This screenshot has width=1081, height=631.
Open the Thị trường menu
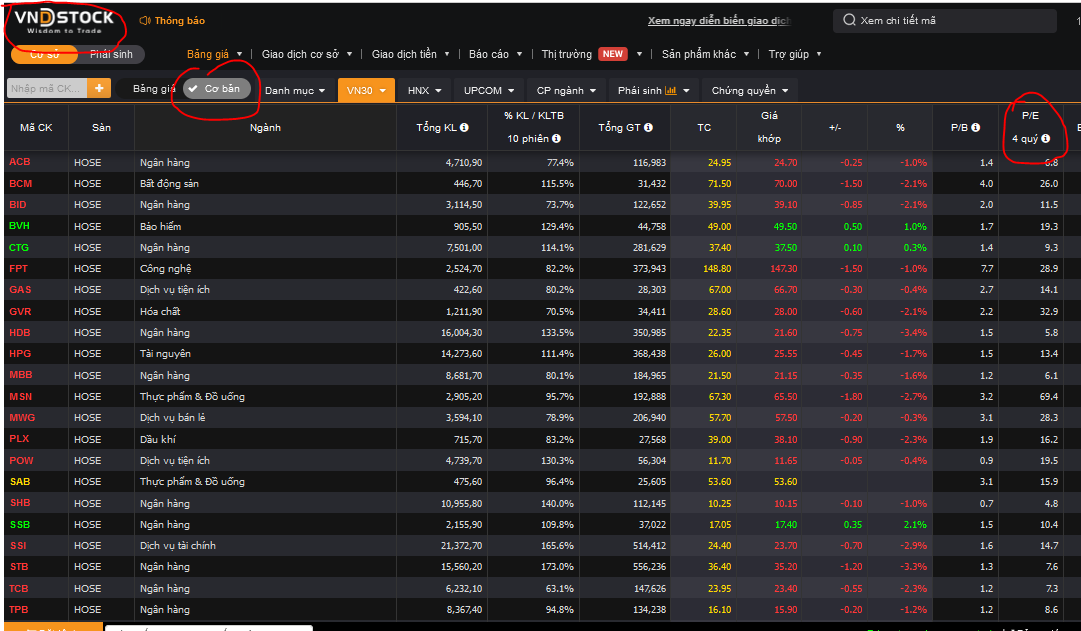pos(567,54)
